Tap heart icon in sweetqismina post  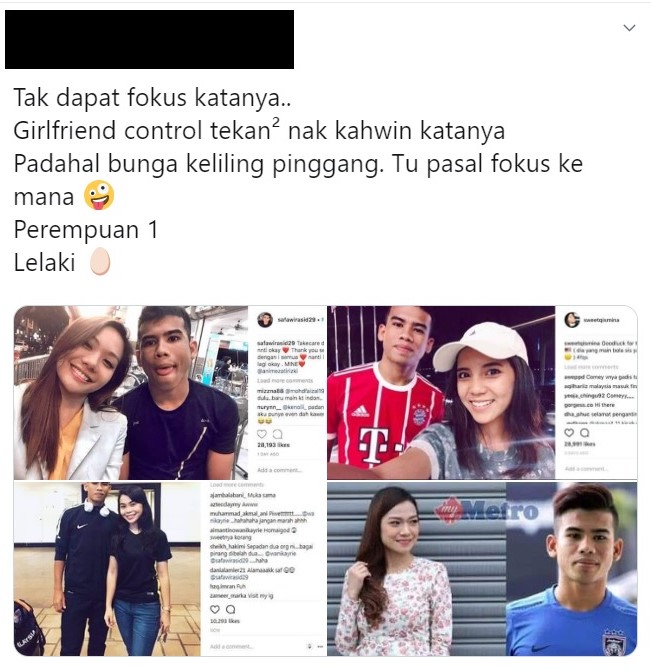click(x=569, y=432)
